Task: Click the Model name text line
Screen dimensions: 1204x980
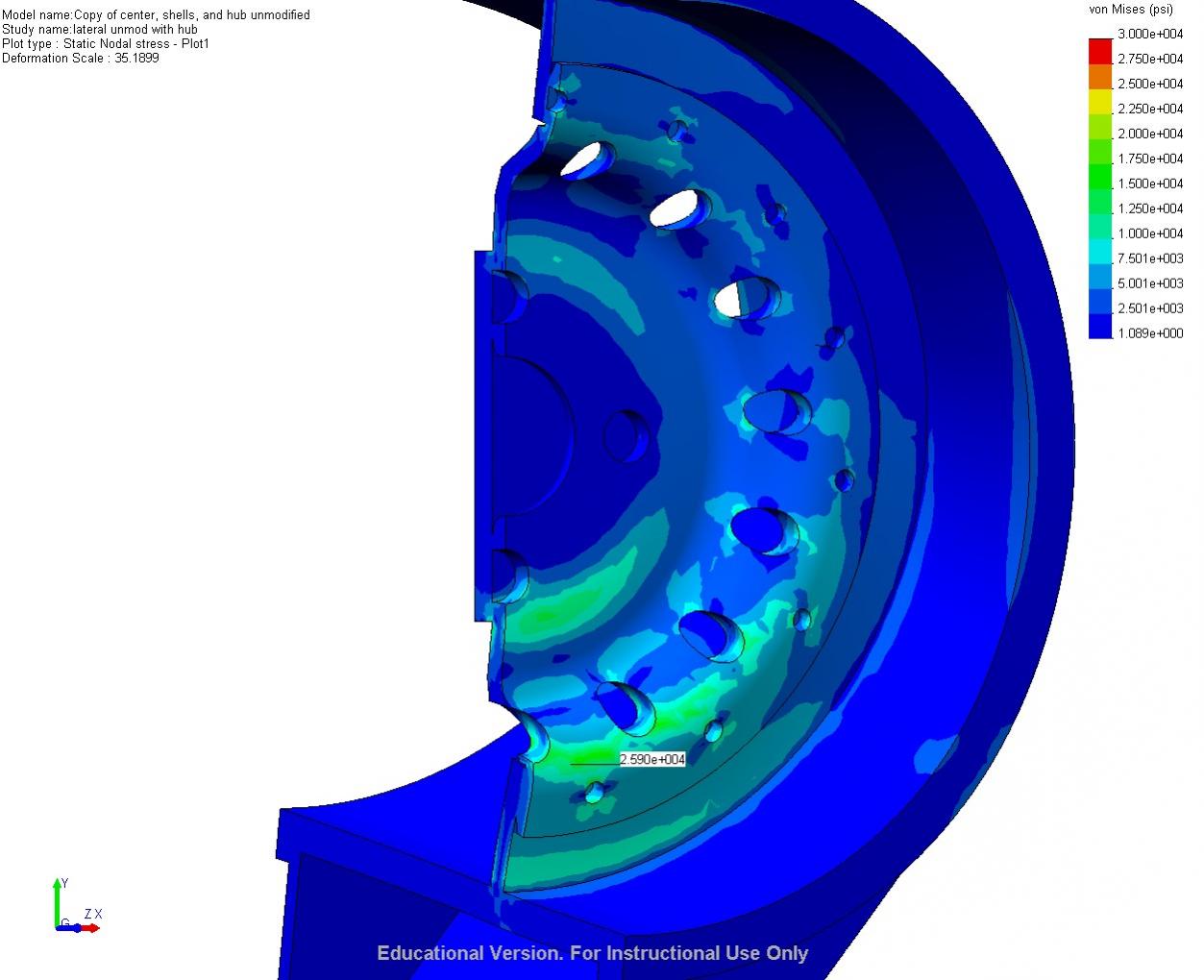Action: pos(156,15)
